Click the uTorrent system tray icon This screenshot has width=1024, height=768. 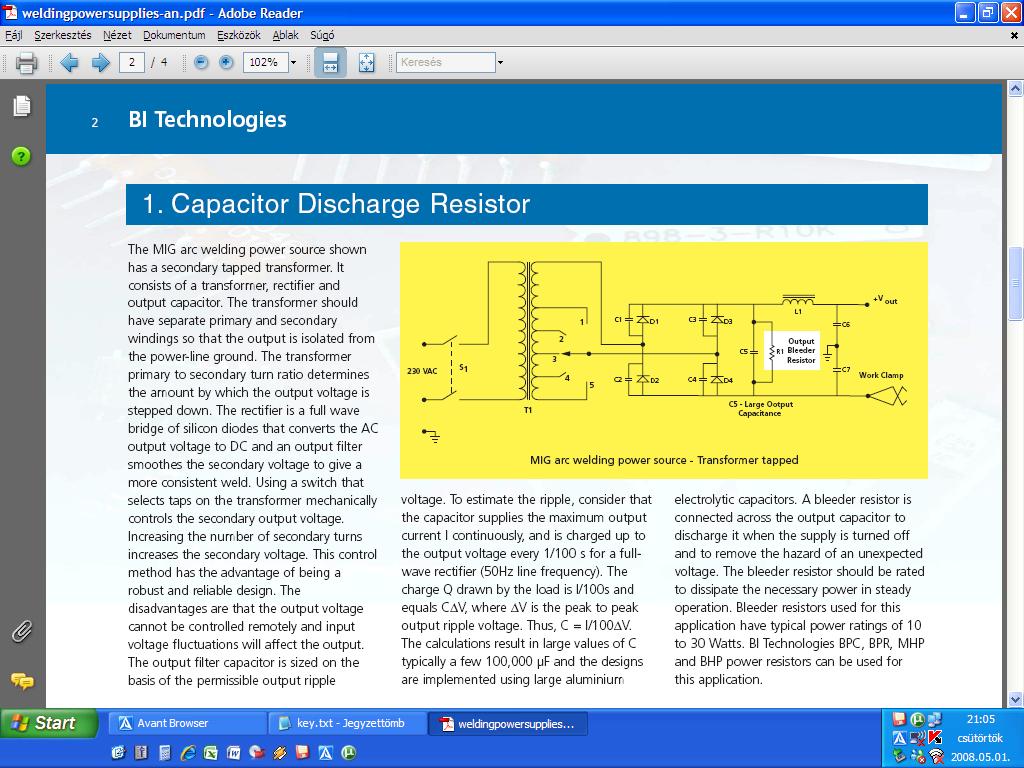coord(918,720)
